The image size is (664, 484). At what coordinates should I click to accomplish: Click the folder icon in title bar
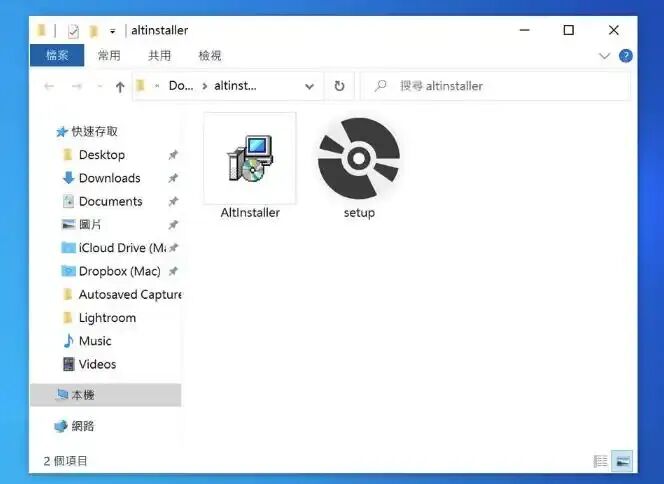[x=42, y=30]
